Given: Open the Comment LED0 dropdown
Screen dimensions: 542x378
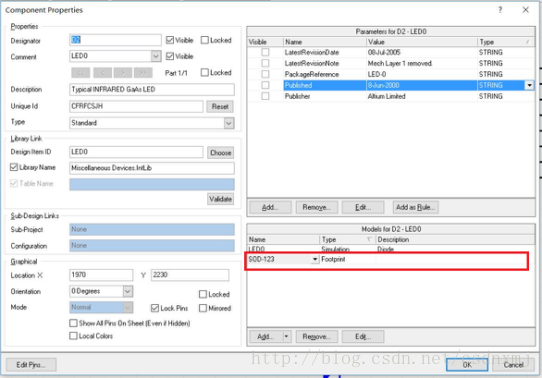Looking at the screenshot, I should coord(156,56).
